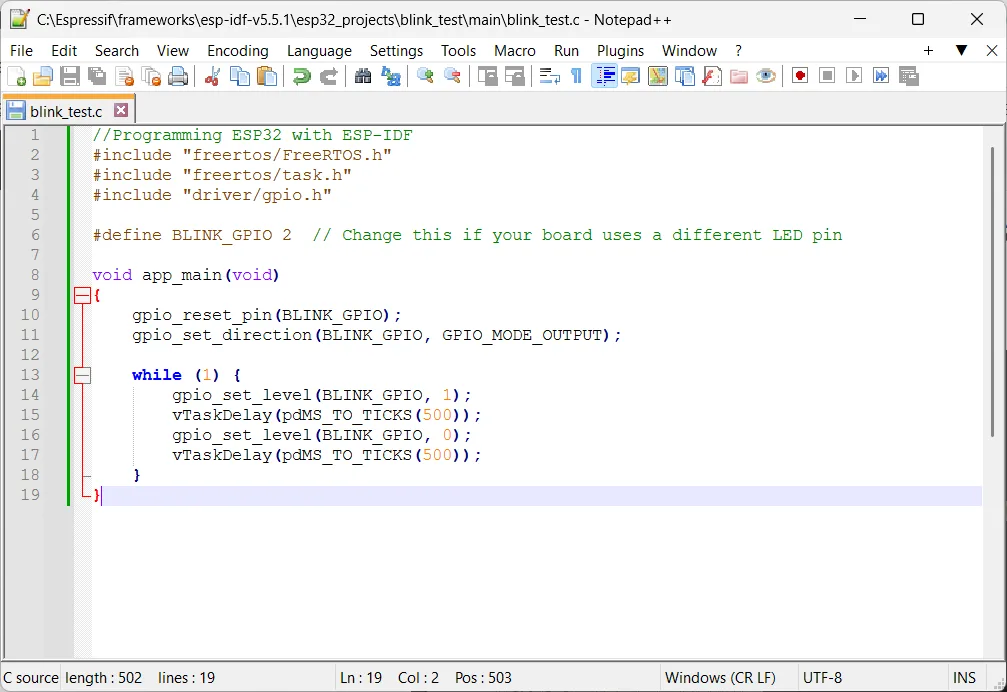Collapse the while loop fold marker
Screen dimensions: 1007x692
82,375
